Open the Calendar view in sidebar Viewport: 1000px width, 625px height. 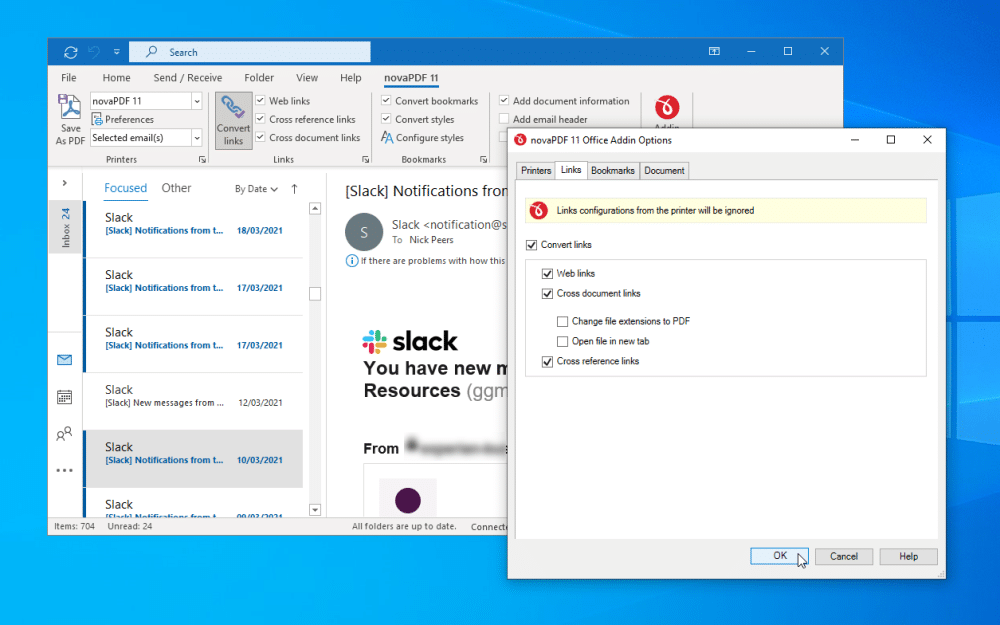point(64,397)
